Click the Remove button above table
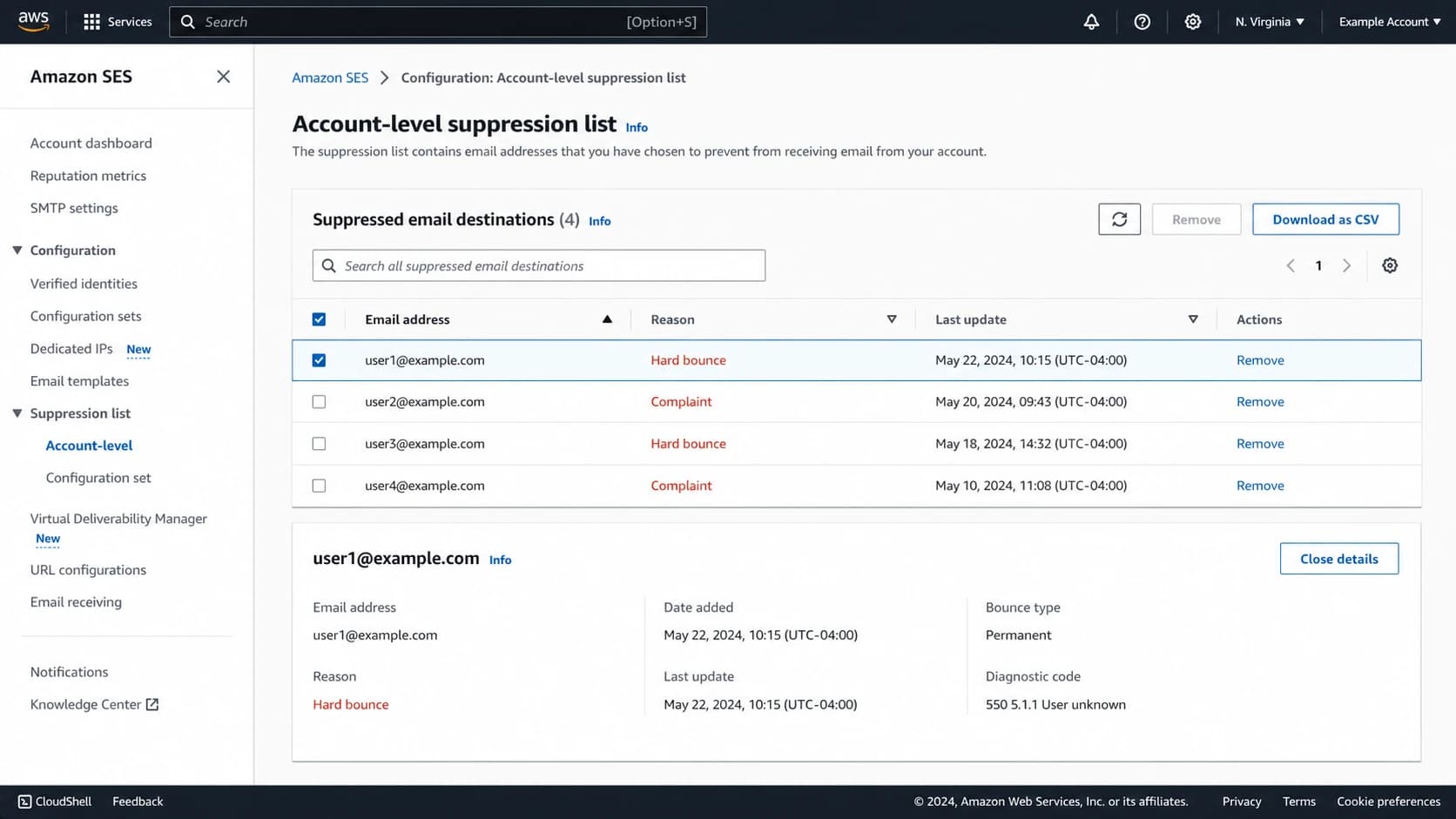Image resolution: width=1456 pixels, height=819 pixels. coord(1196,219)
